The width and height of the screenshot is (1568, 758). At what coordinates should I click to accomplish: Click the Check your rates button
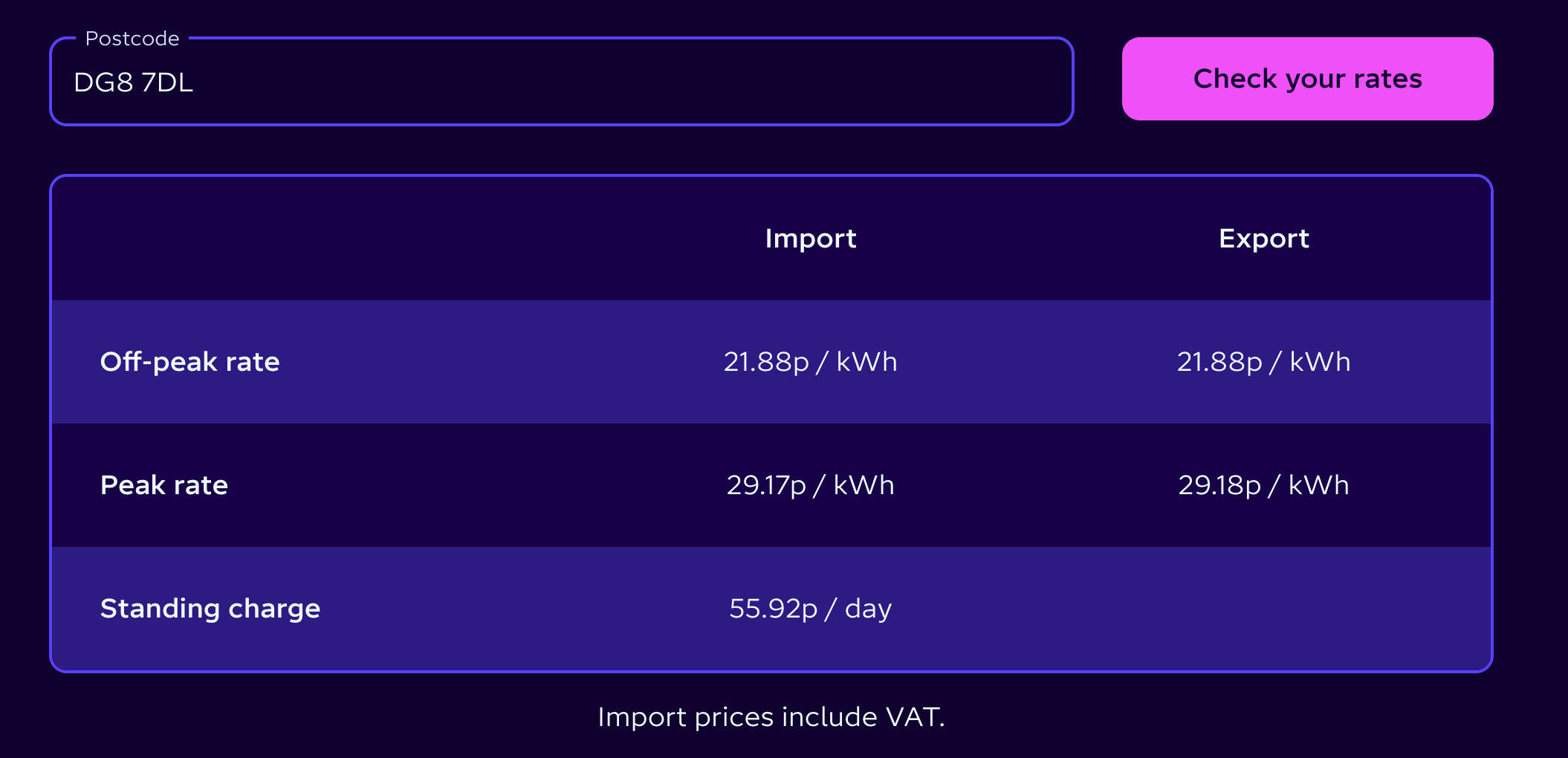[1307, 79]
